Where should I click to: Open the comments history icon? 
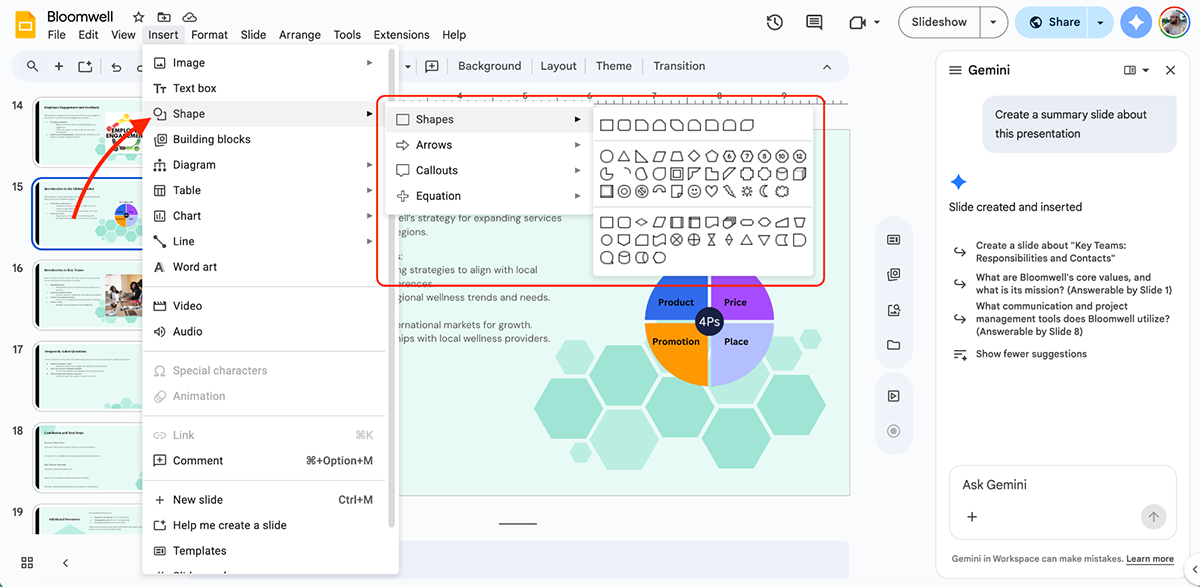click(814, 21)
